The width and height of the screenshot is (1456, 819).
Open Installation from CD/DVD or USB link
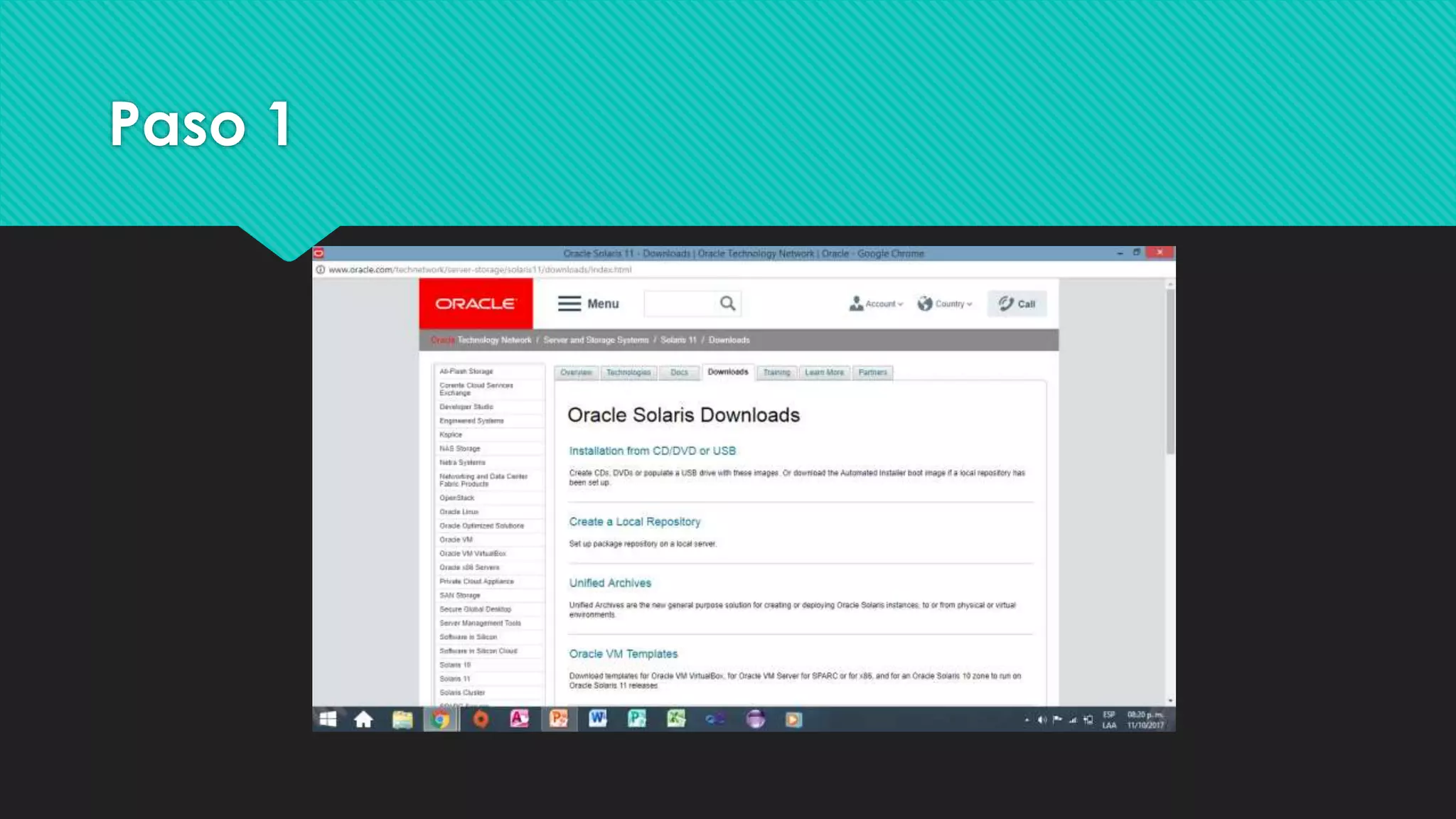(x=652, y=451)
